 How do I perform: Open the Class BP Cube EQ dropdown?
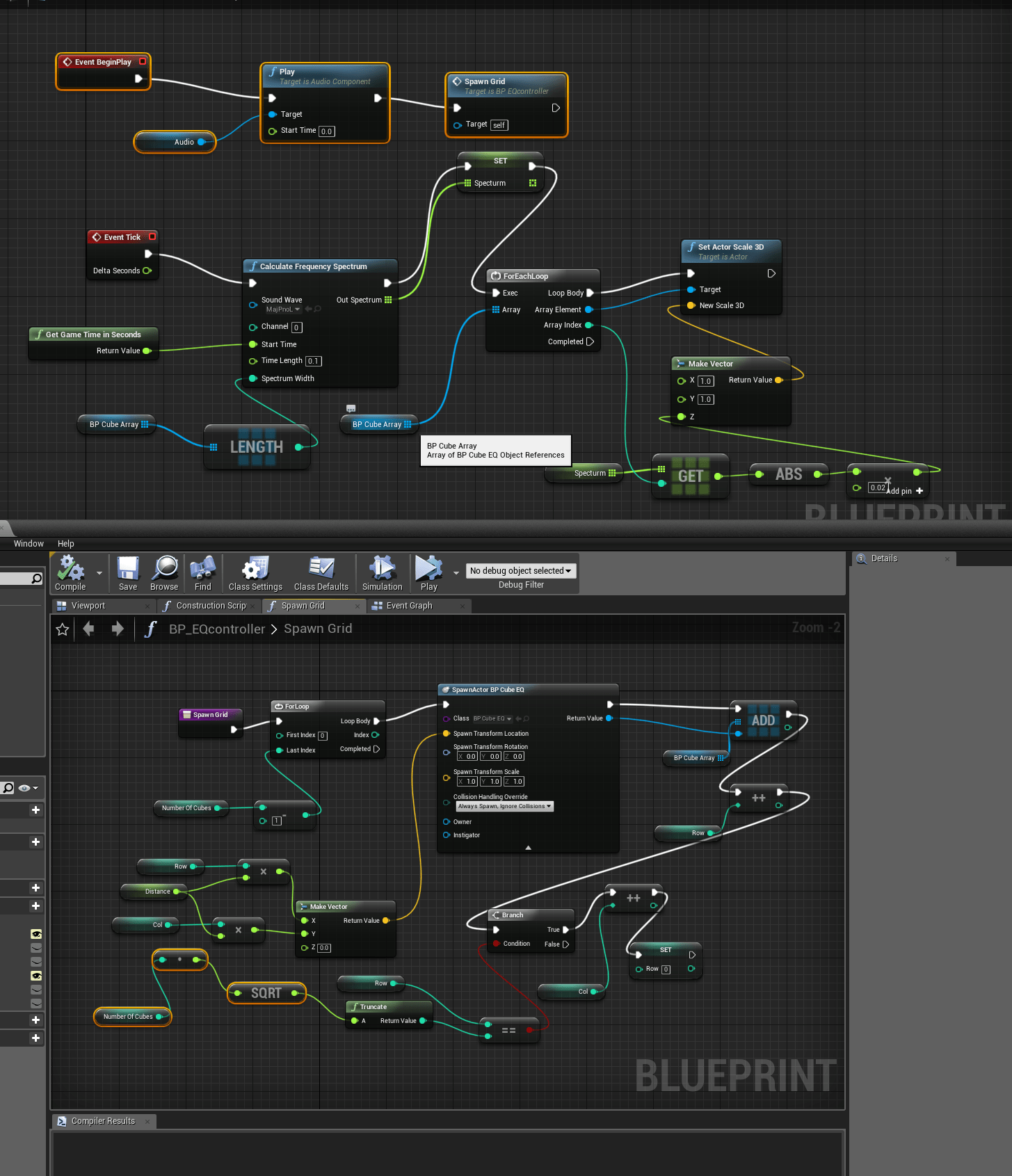tap(492, 718)
